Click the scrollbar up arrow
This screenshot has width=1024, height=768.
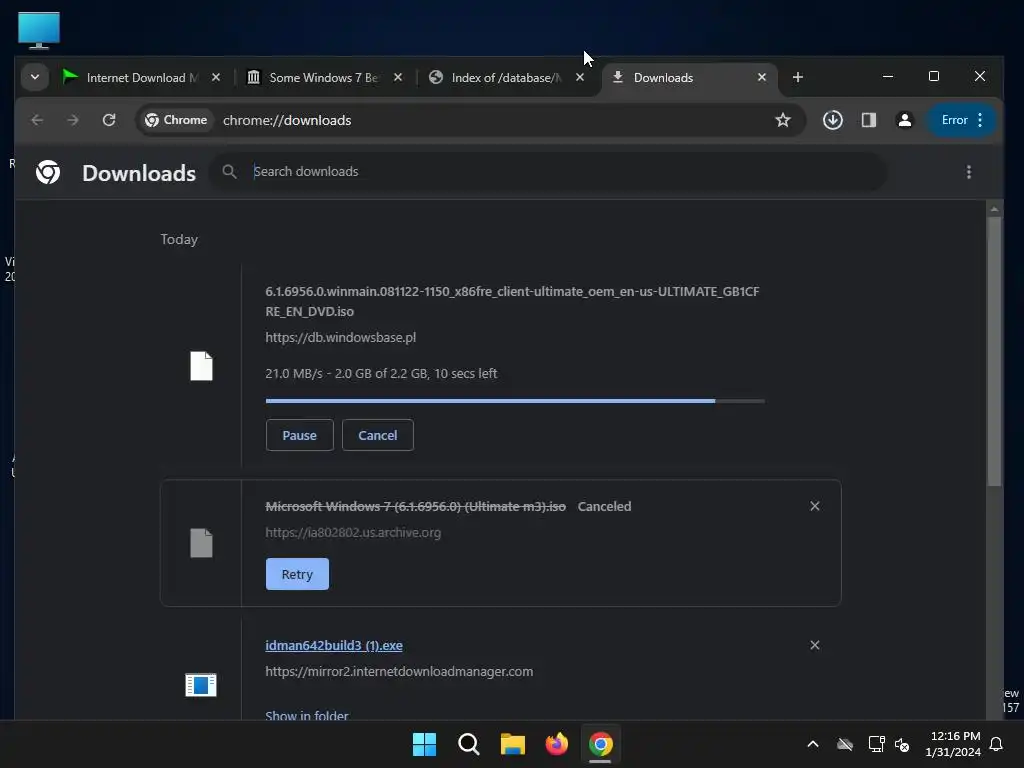[x=994, y=209]
